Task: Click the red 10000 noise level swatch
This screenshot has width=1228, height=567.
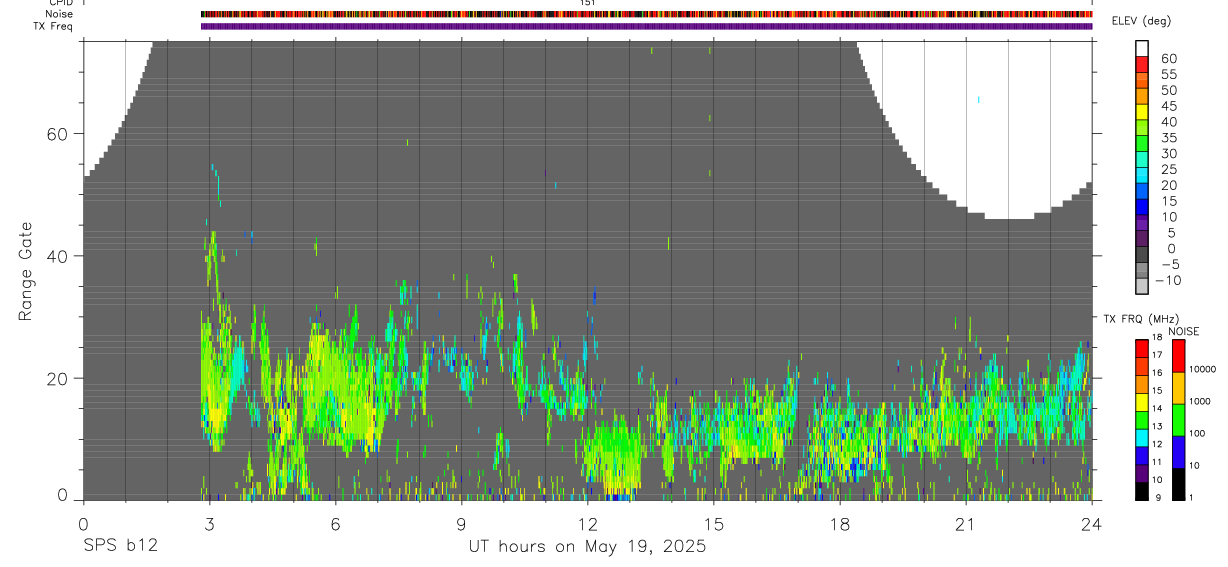Action: 1178,356
